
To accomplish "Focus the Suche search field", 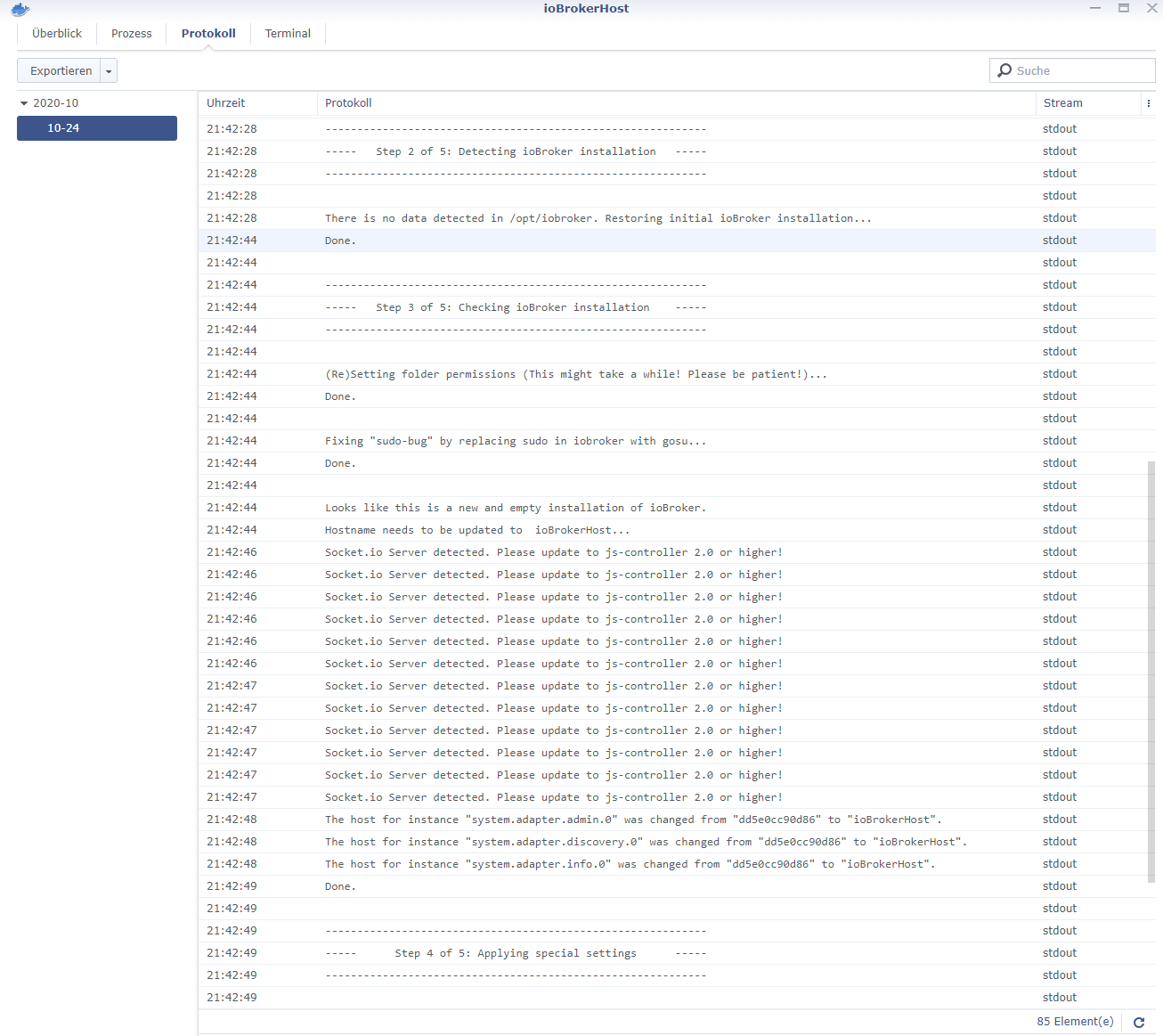I will pos(1072,70).
